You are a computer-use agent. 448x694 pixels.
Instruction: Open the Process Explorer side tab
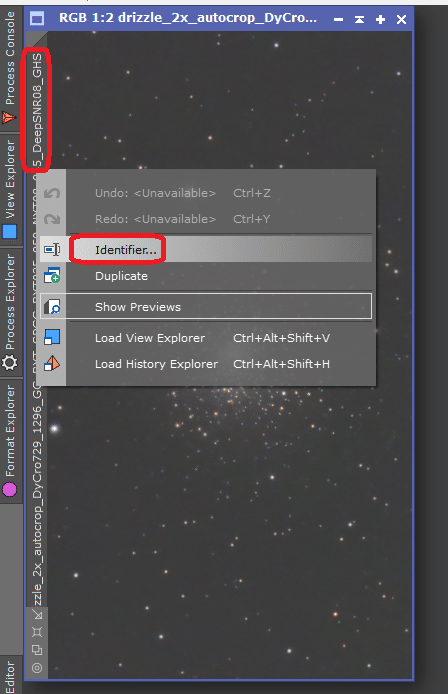10,312
